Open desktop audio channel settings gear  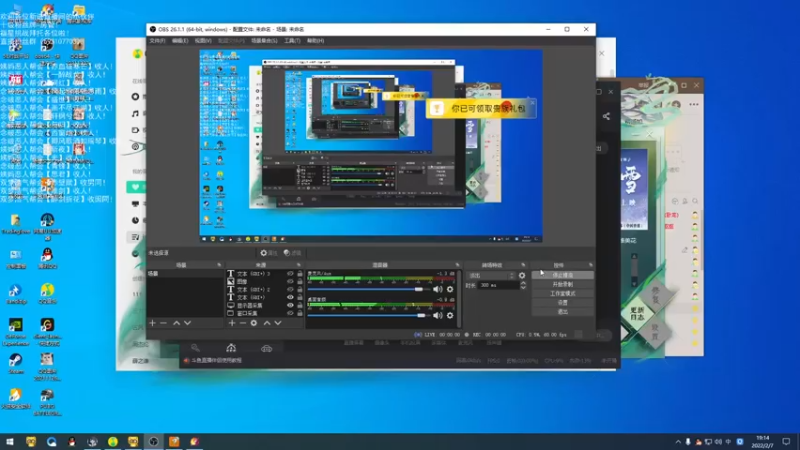click(x=450, y=316)
